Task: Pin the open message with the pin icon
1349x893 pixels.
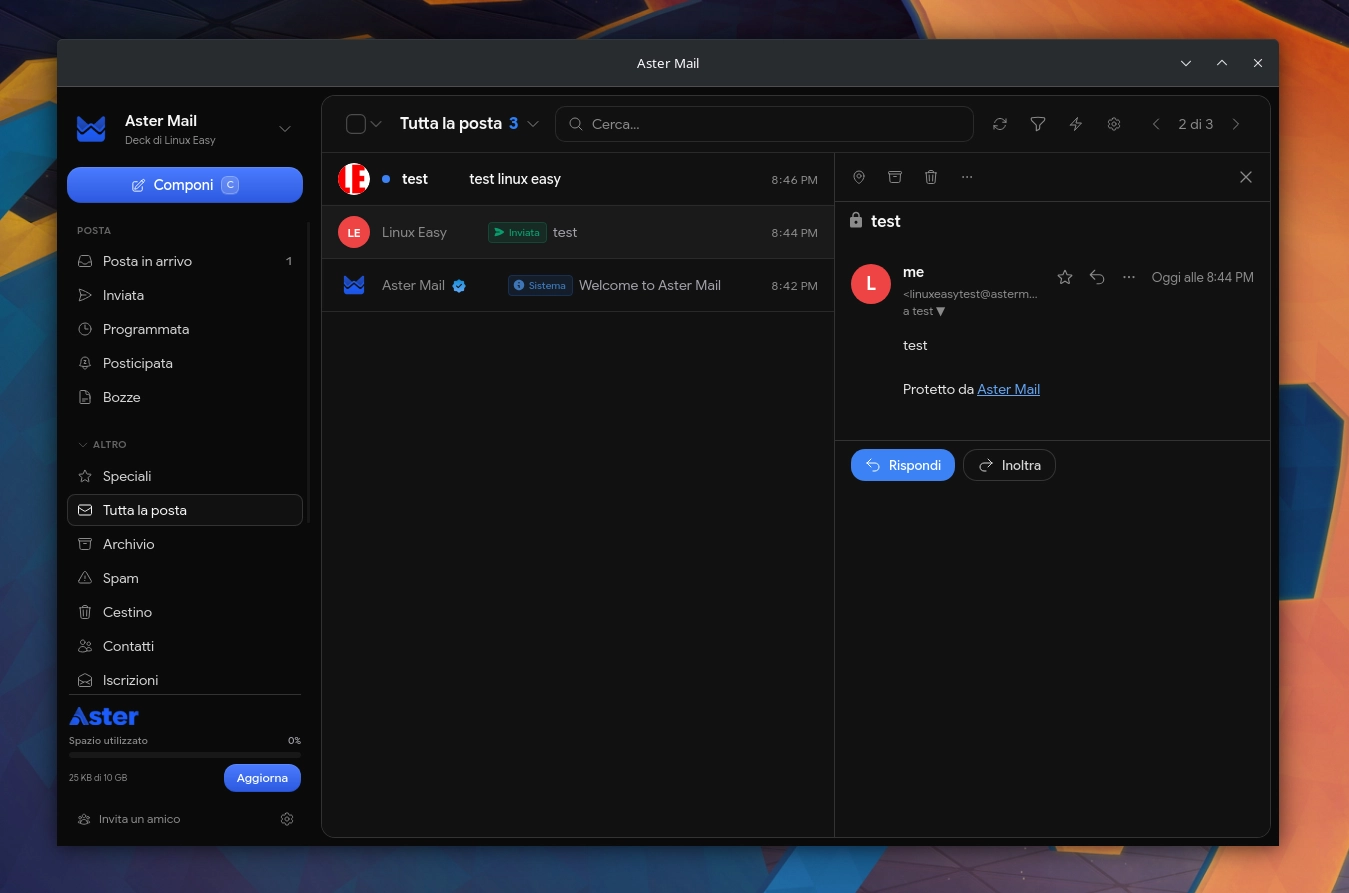Action: pyautogui.click(x=859, y=177)
